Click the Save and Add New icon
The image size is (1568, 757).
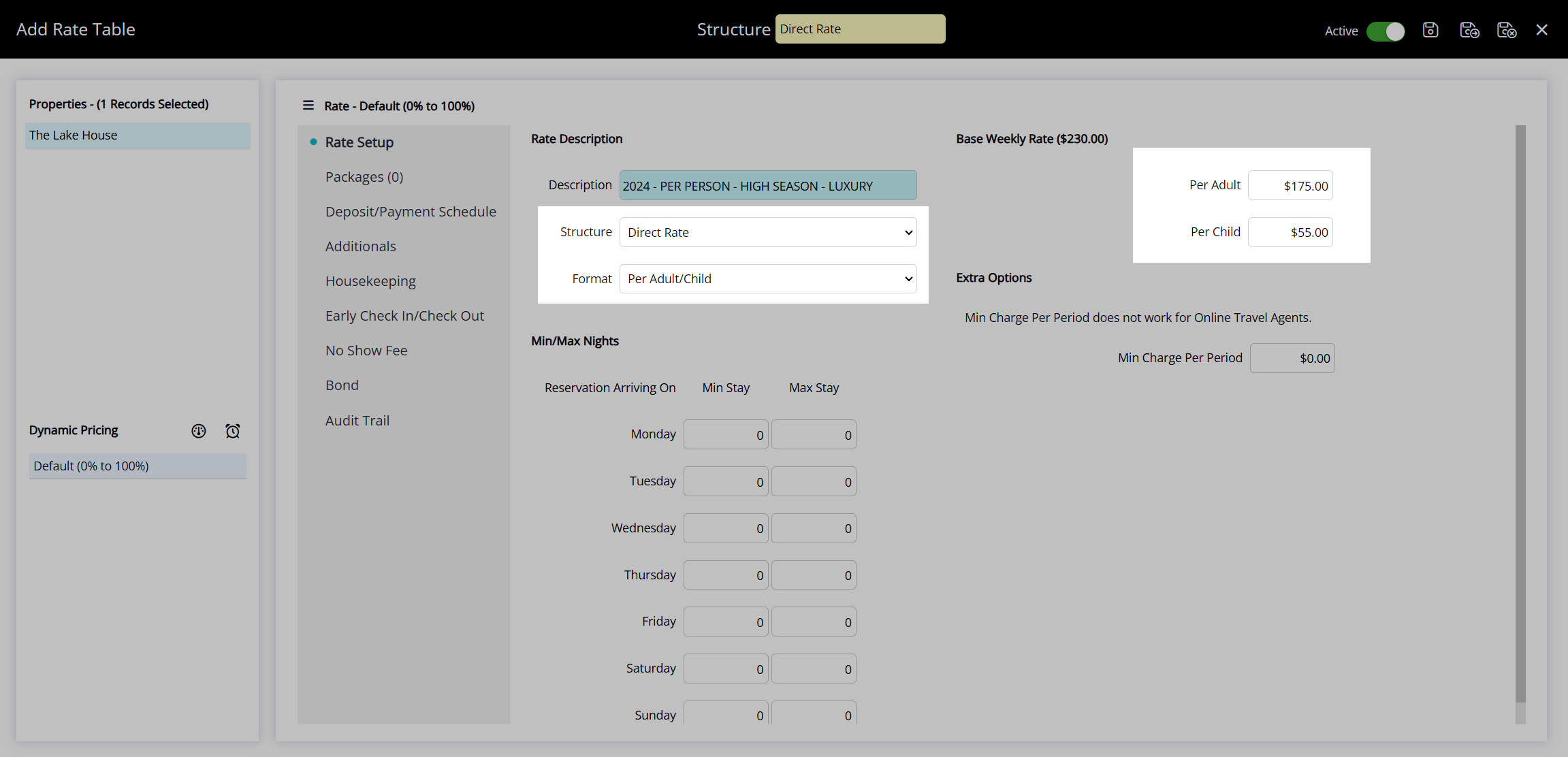[1469, 30]
